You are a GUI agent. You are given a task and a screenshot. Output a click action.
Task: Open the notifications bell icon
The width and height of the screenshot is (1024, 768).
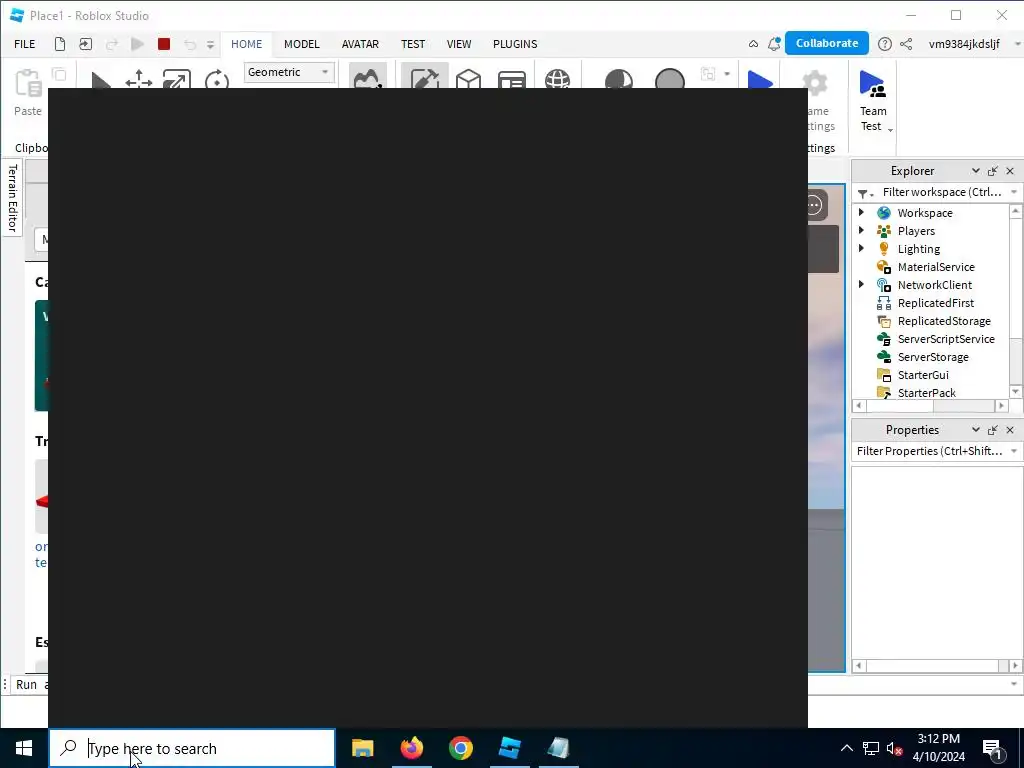[774, 44]
